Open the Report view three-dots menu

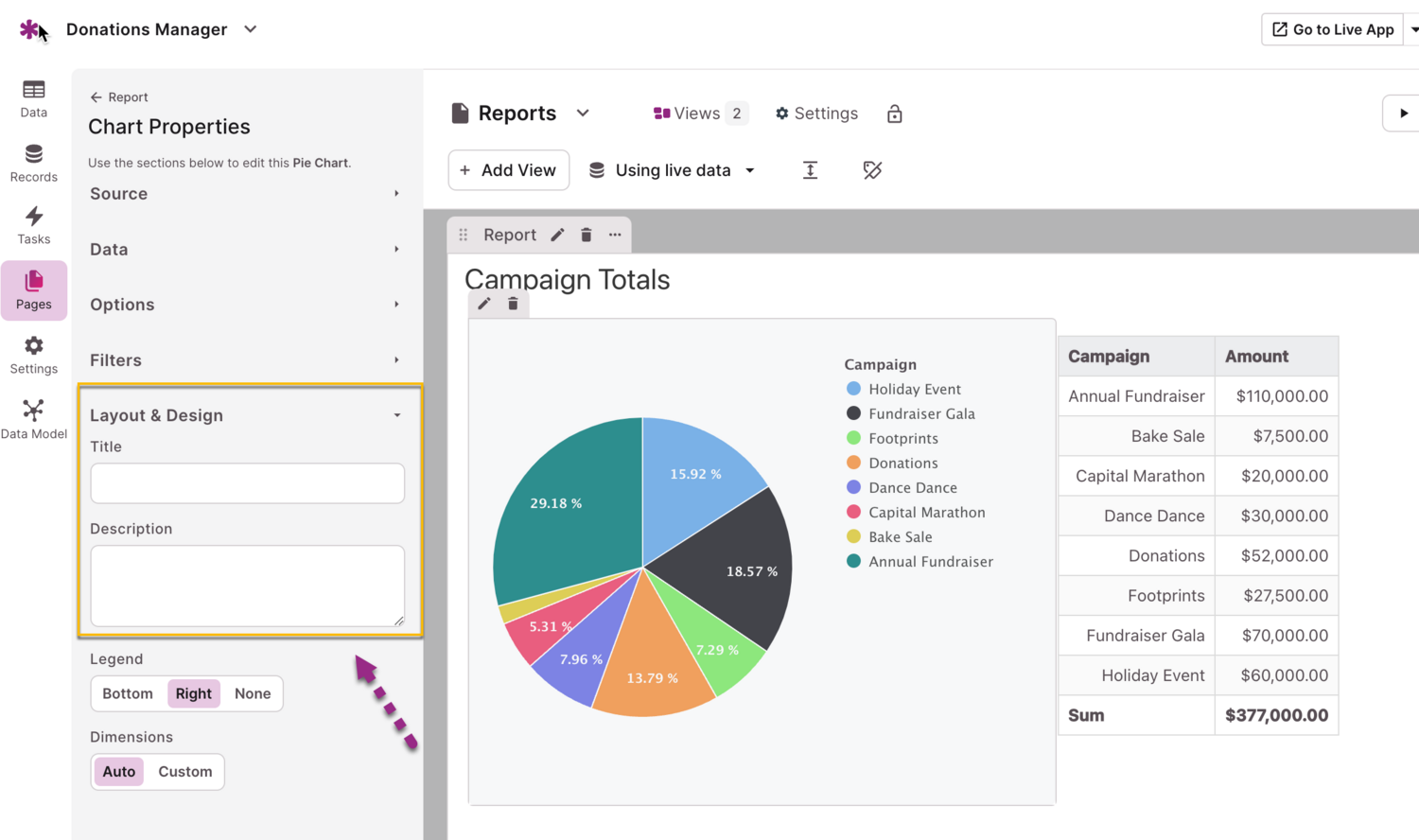(615, 235)
